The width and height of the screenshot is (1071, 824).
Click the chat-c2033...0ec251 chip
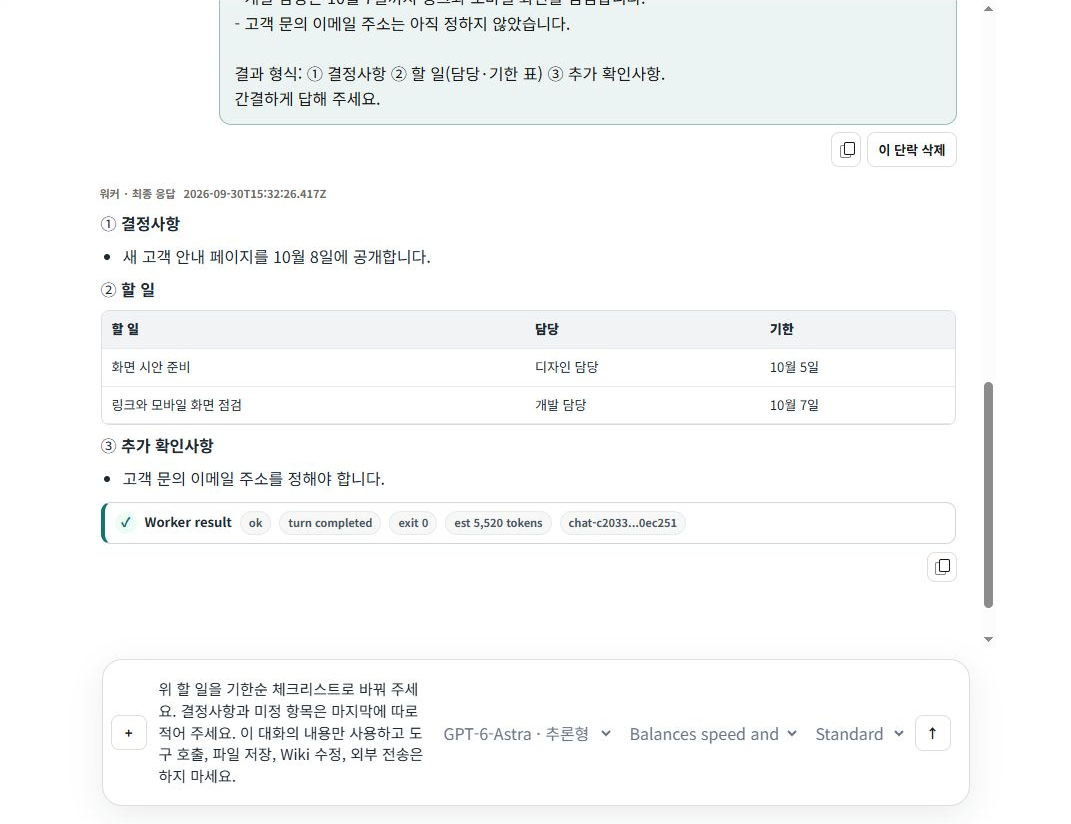[x=622, y=523]
